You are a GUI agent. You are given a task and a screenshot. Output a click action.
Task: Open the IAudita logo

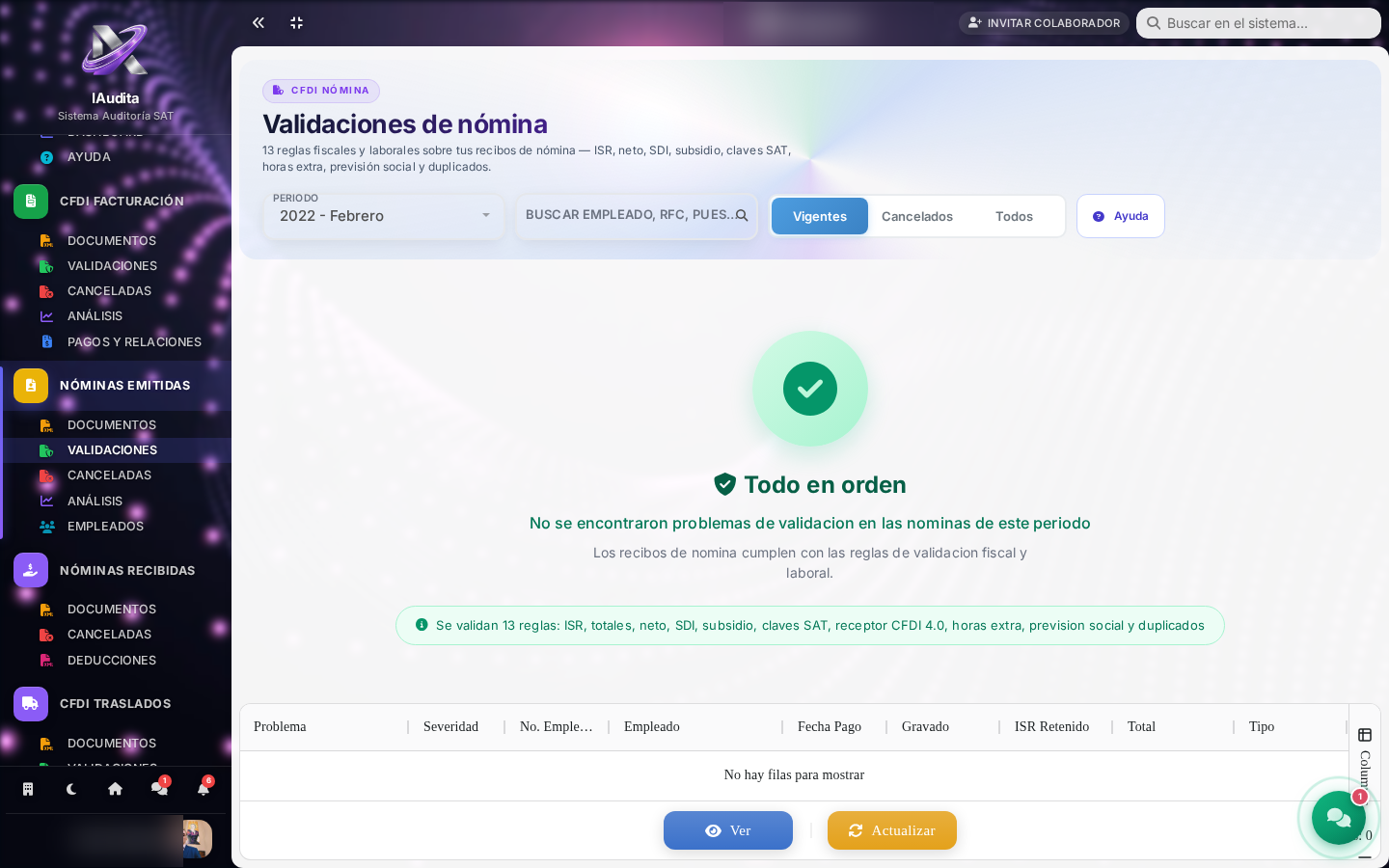tap(115, 49)
